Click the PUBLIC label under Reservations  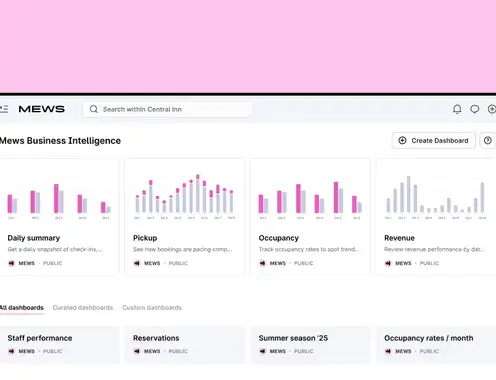[x=178, y=351]
